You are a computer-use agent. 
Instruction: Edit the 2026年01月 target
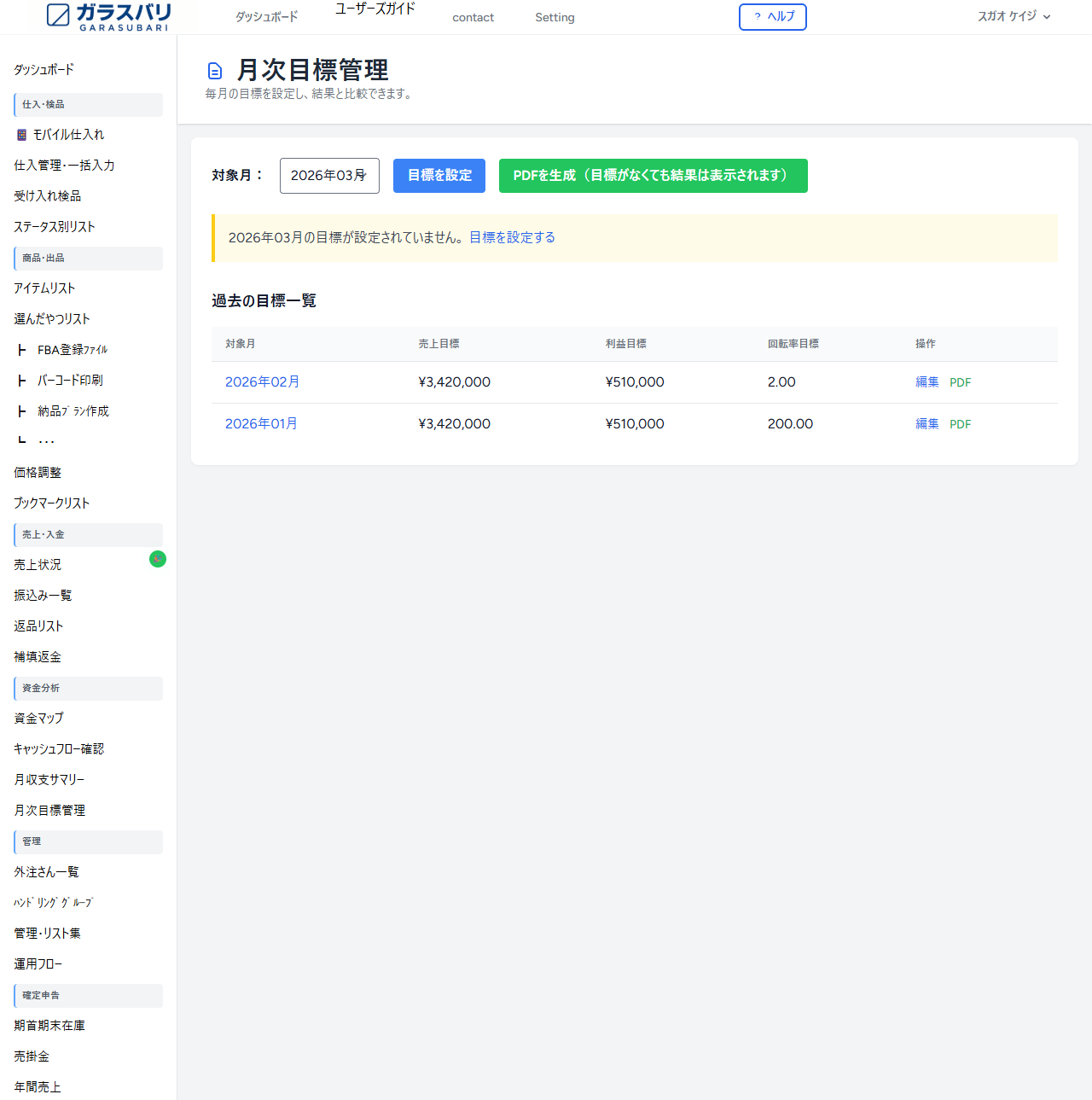tap(926, 424)
